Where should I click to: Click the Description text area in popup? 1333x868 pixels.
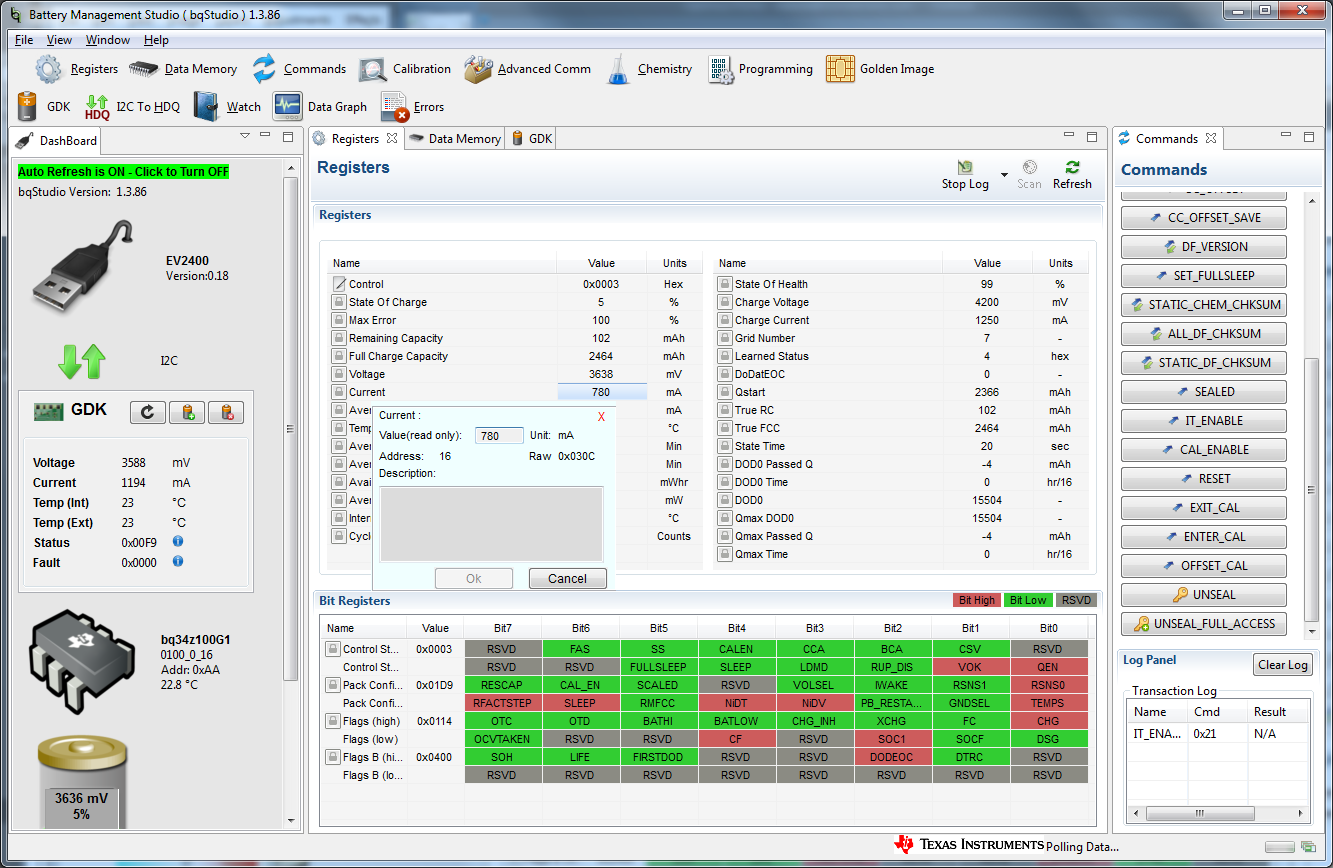491,524
